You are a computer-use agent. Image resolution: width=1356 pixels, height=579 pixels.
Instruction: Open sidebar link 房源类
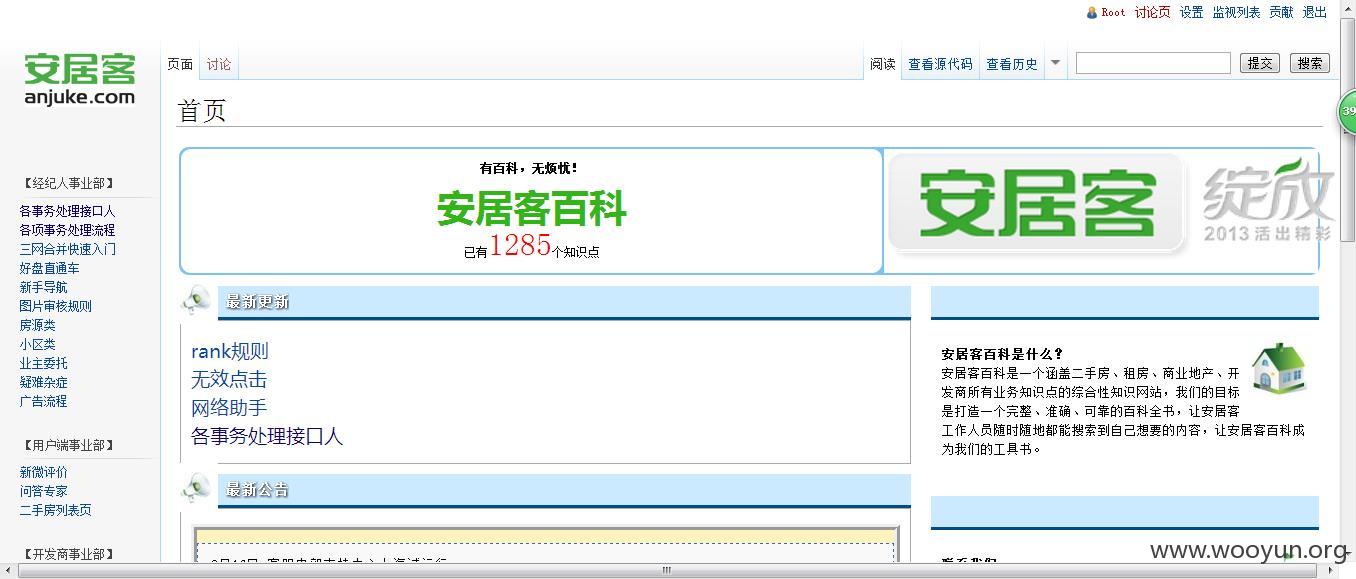(37, 325)
